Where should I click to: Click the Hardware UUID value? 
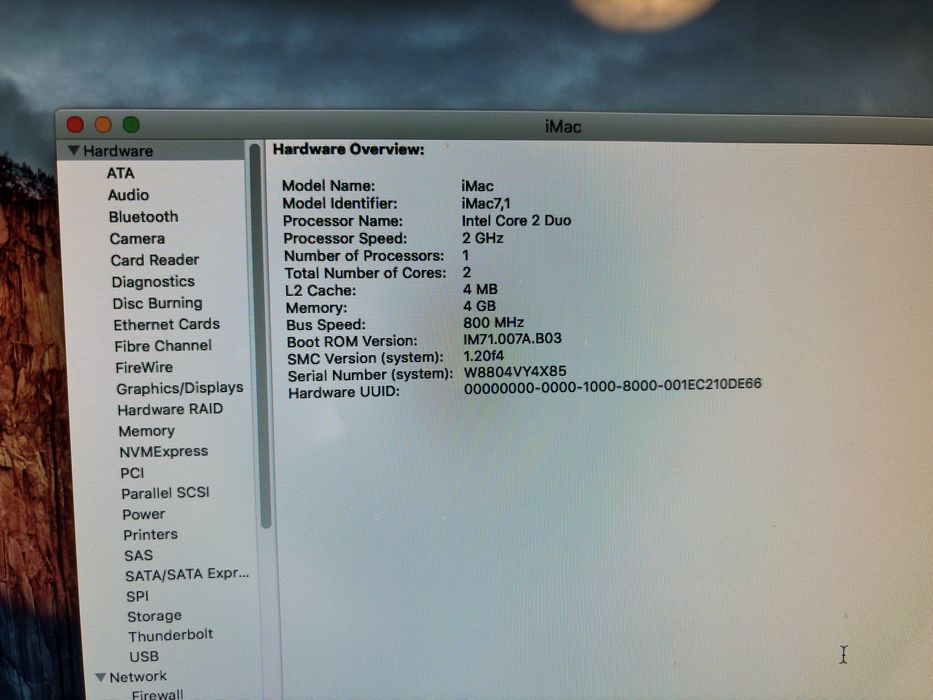(612, 386)
